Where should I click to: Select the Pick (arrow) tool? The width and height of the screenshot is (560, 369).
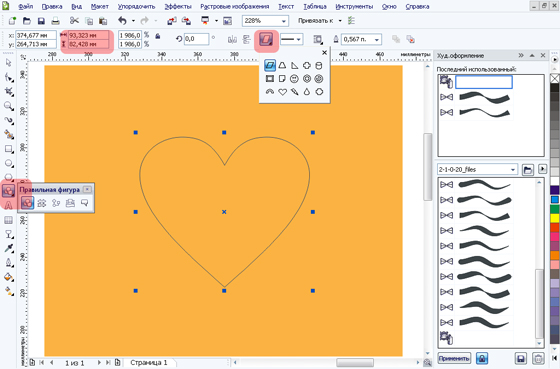(9, 63)
